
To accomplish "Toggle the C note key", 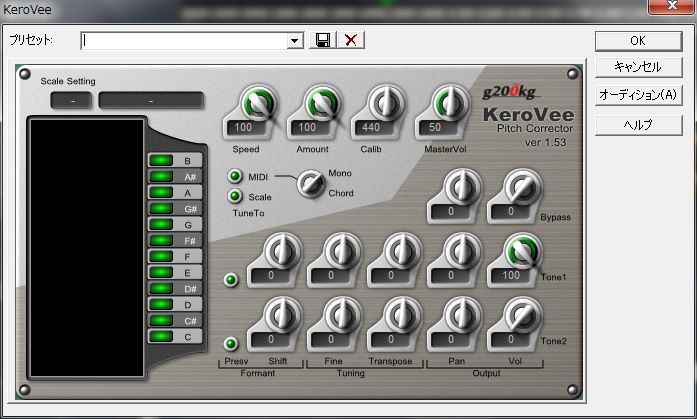I will coord(175,336).
